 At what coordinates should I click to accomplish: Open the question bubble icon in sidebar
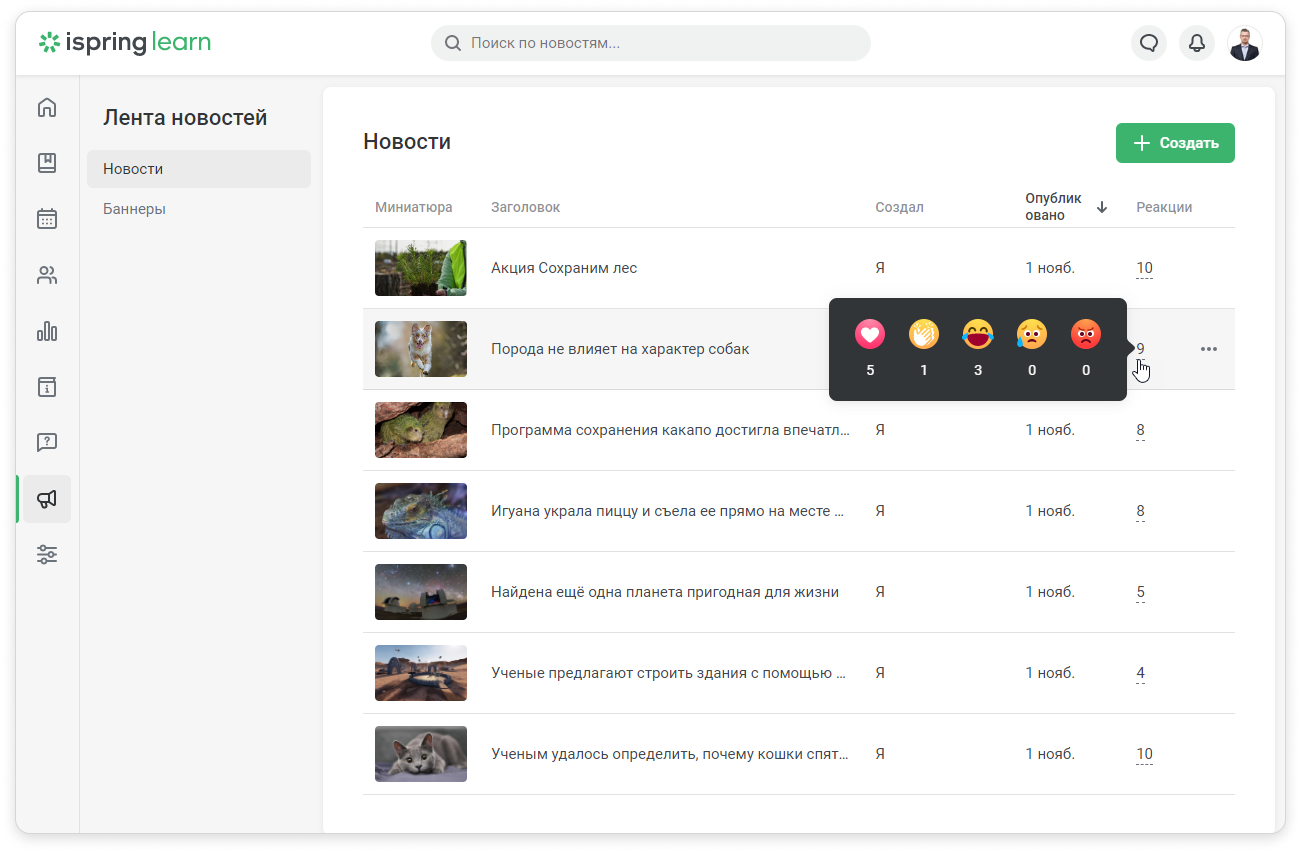pos(47,442)
